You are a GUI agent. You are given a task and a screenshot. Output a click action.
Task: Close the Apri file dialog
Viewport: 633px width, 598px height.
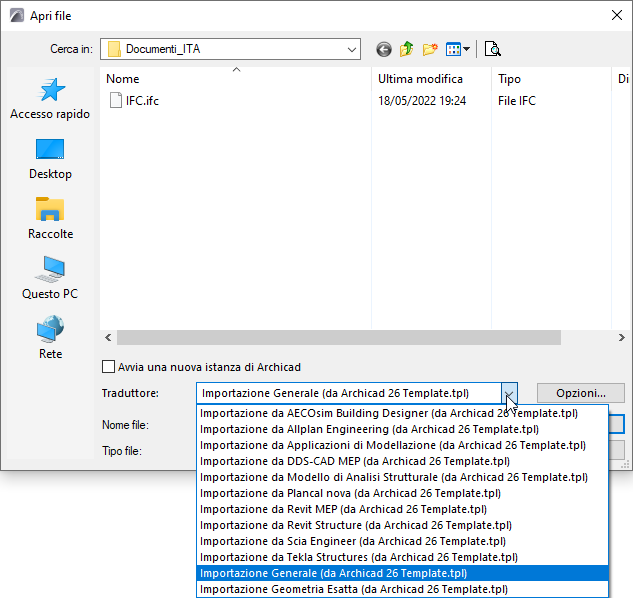point(616,15)
